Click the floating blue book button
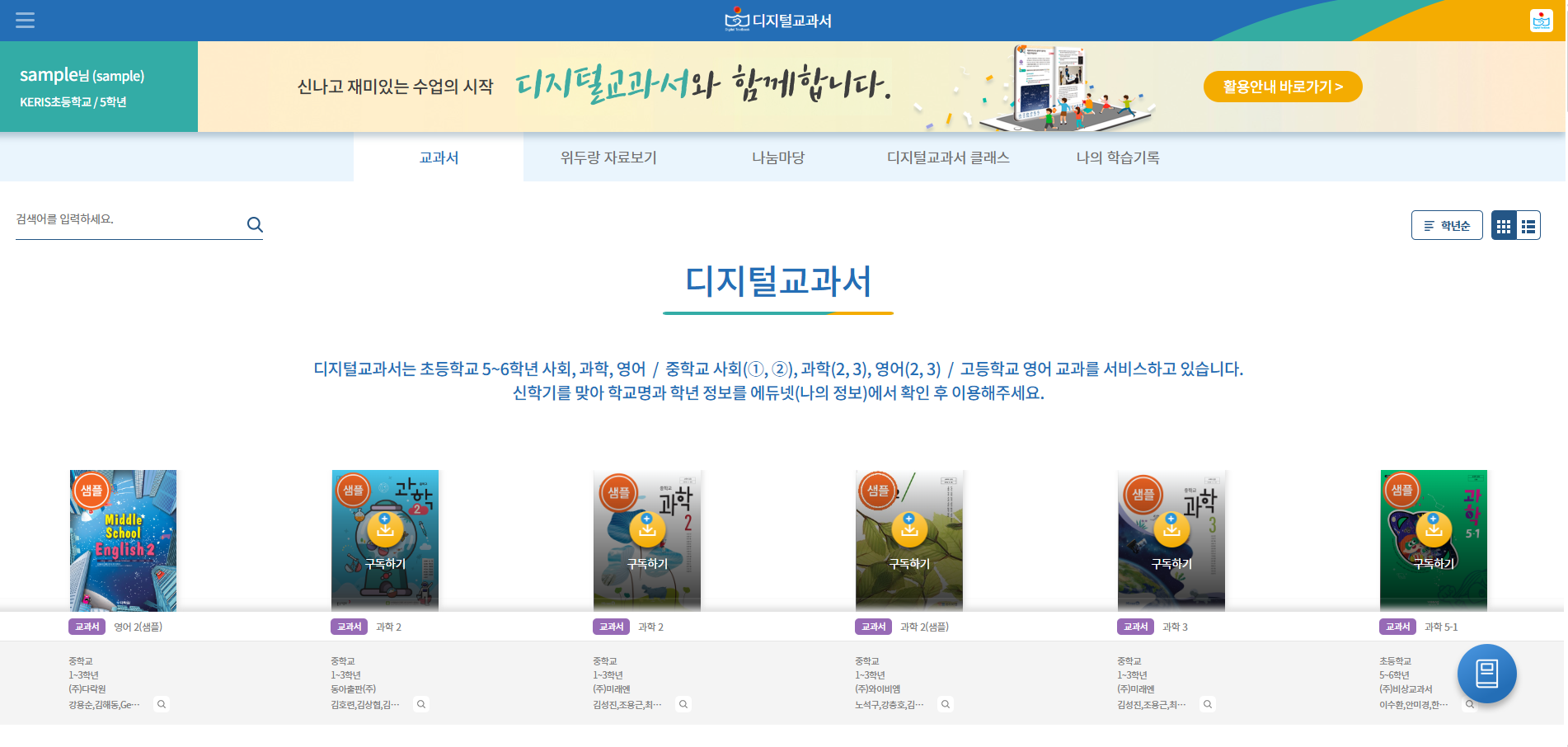 1486,674
